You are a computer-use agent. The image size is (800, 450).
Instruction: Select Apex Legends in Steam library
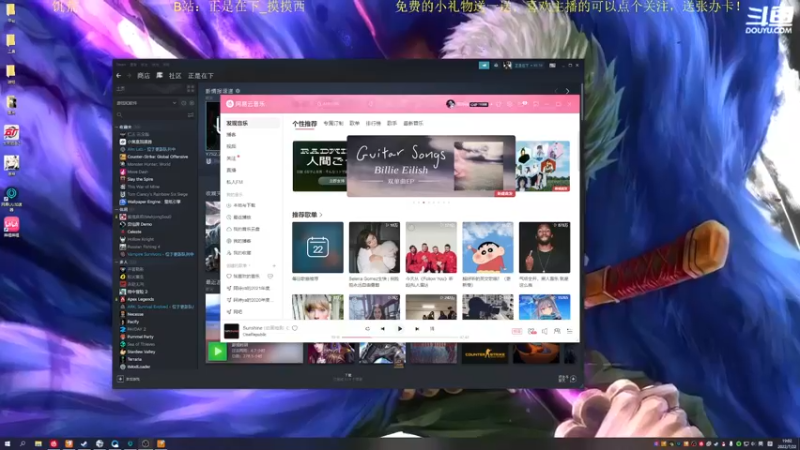140,299
